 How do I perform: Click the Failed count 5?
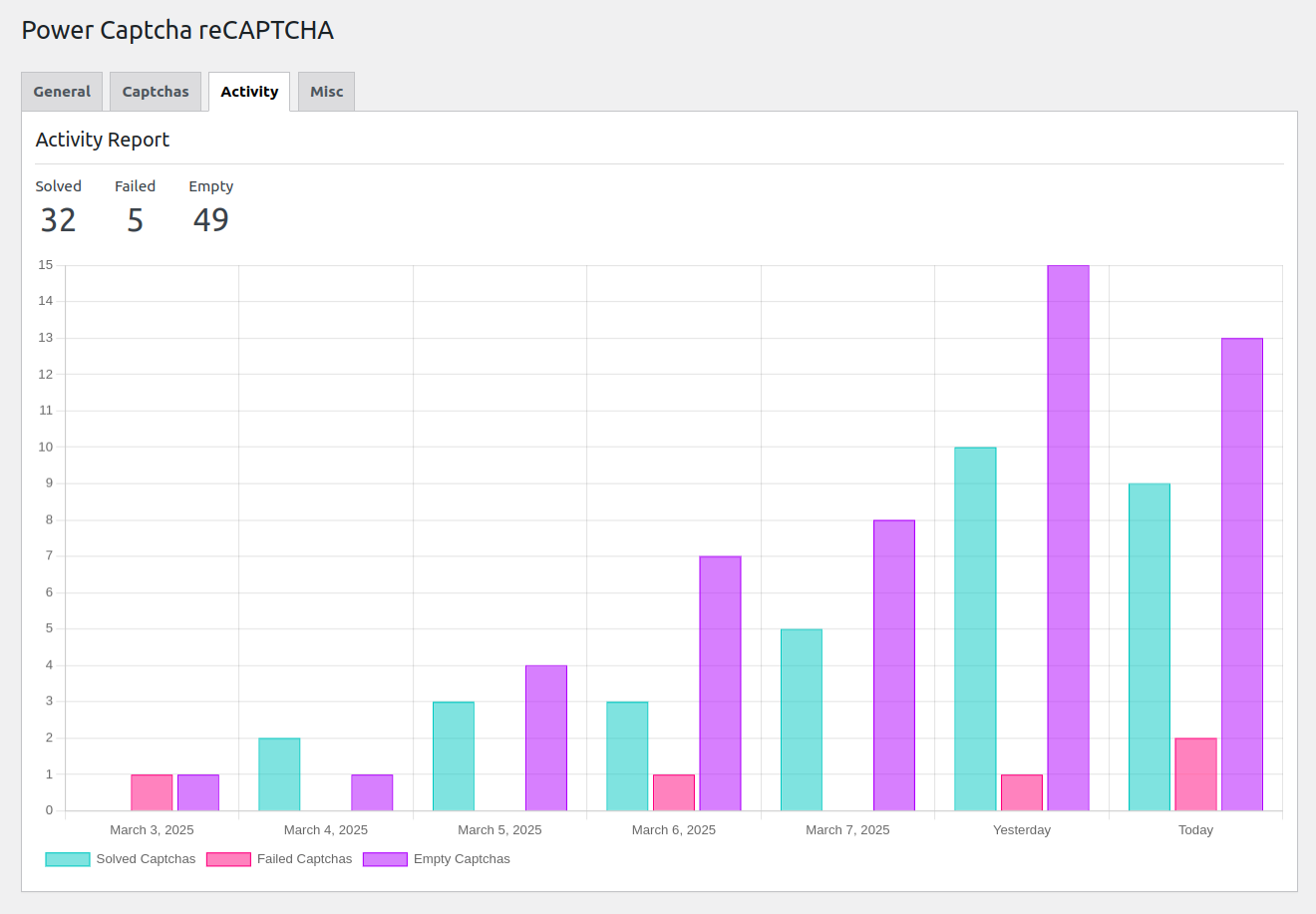(x=135, y=220)
